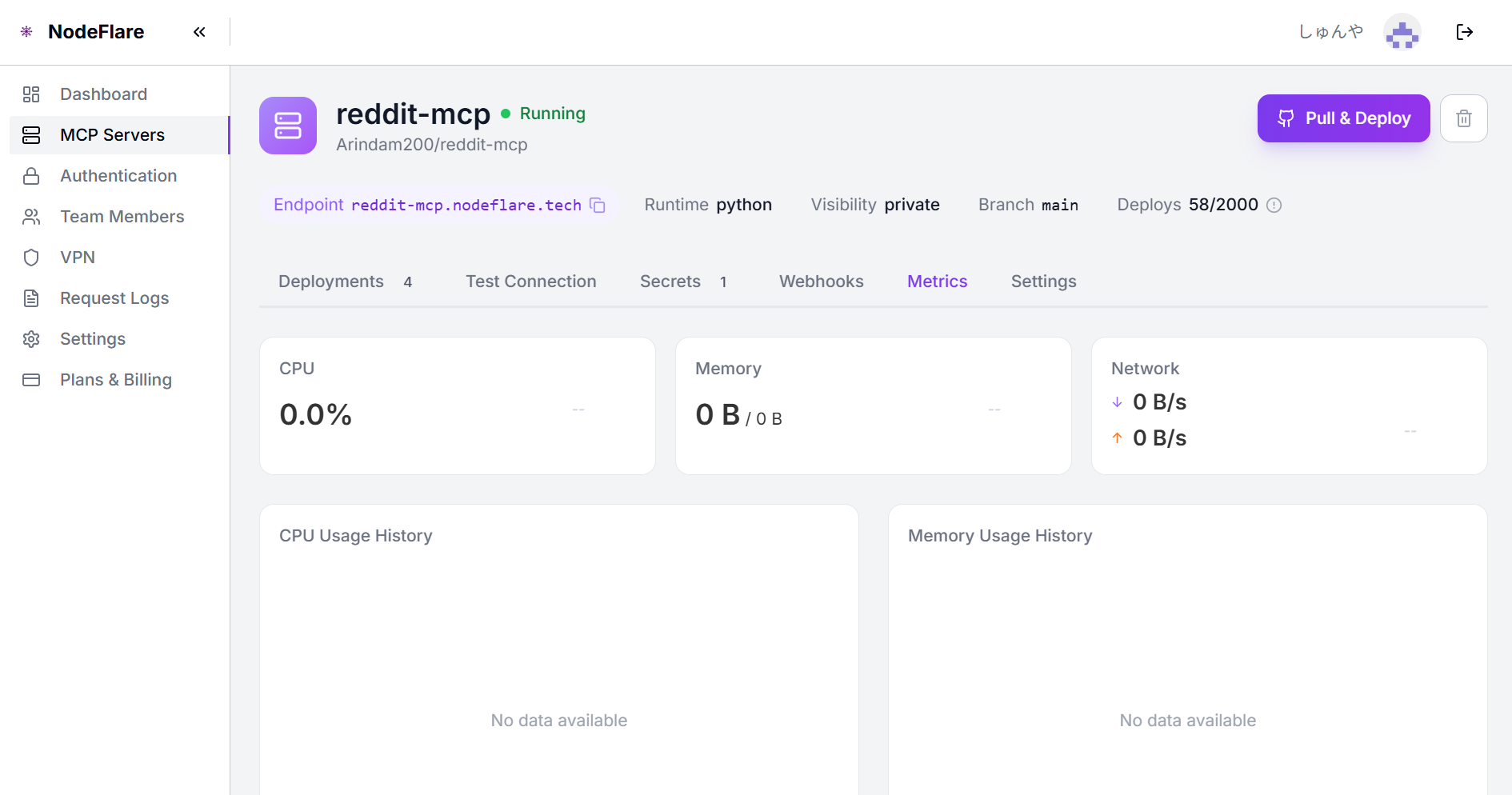This screenshot has height=795, width=1512.
Task: Click the Memory Usage History heading
Action: (x=1000, y=536)
